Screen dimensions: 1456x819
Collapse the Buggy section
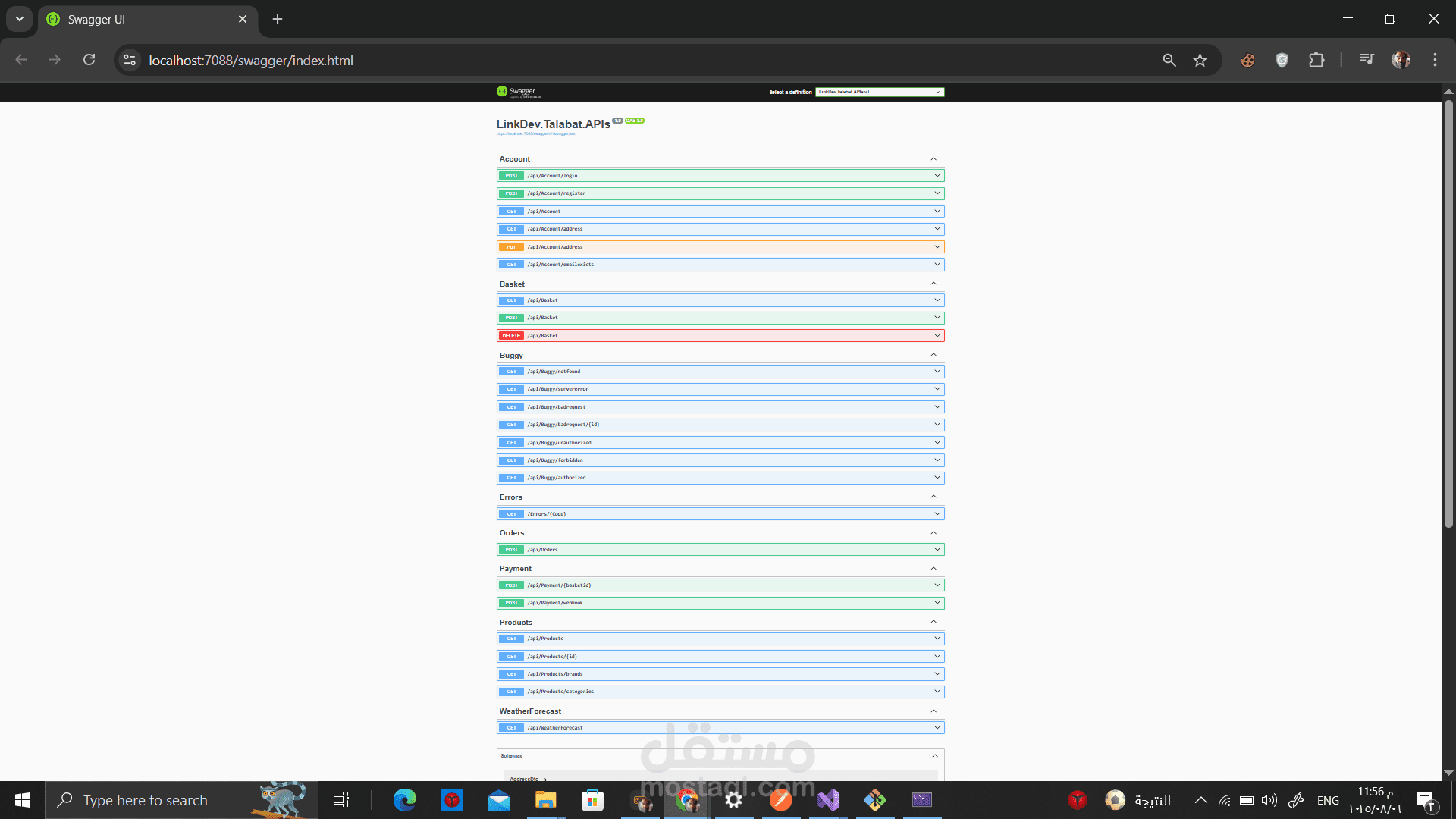click(x=934, y=356)
